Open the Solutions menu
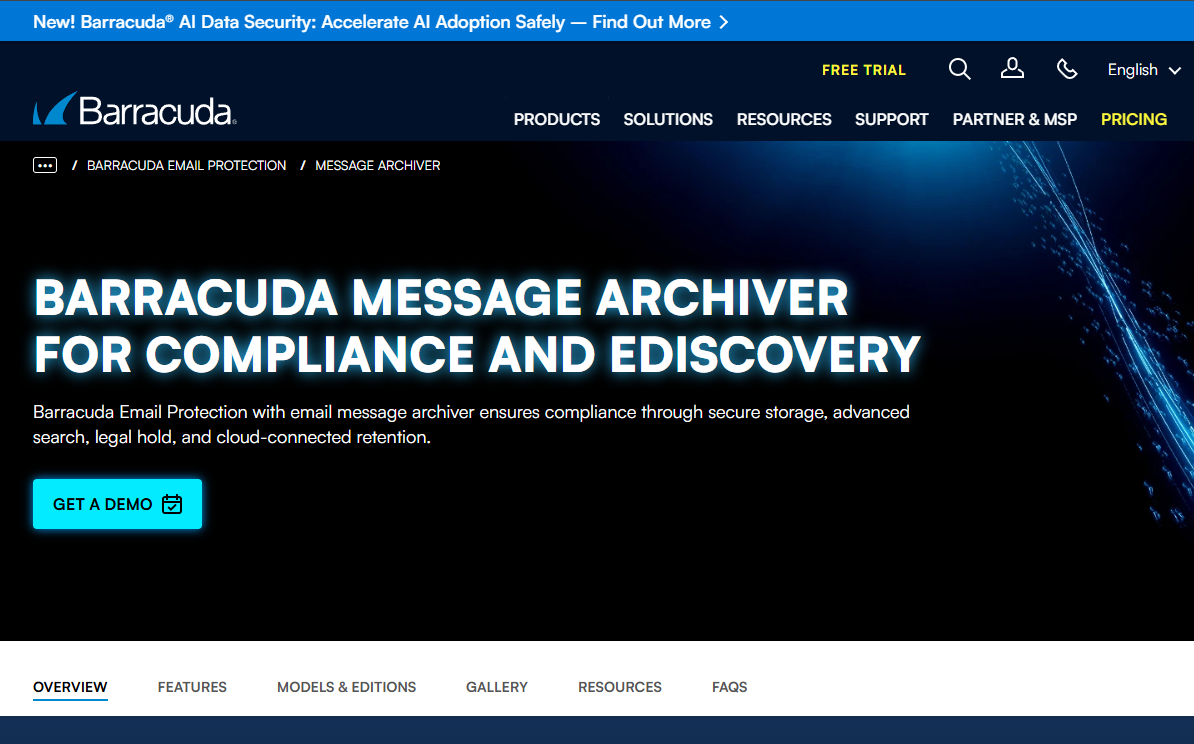 668,120
